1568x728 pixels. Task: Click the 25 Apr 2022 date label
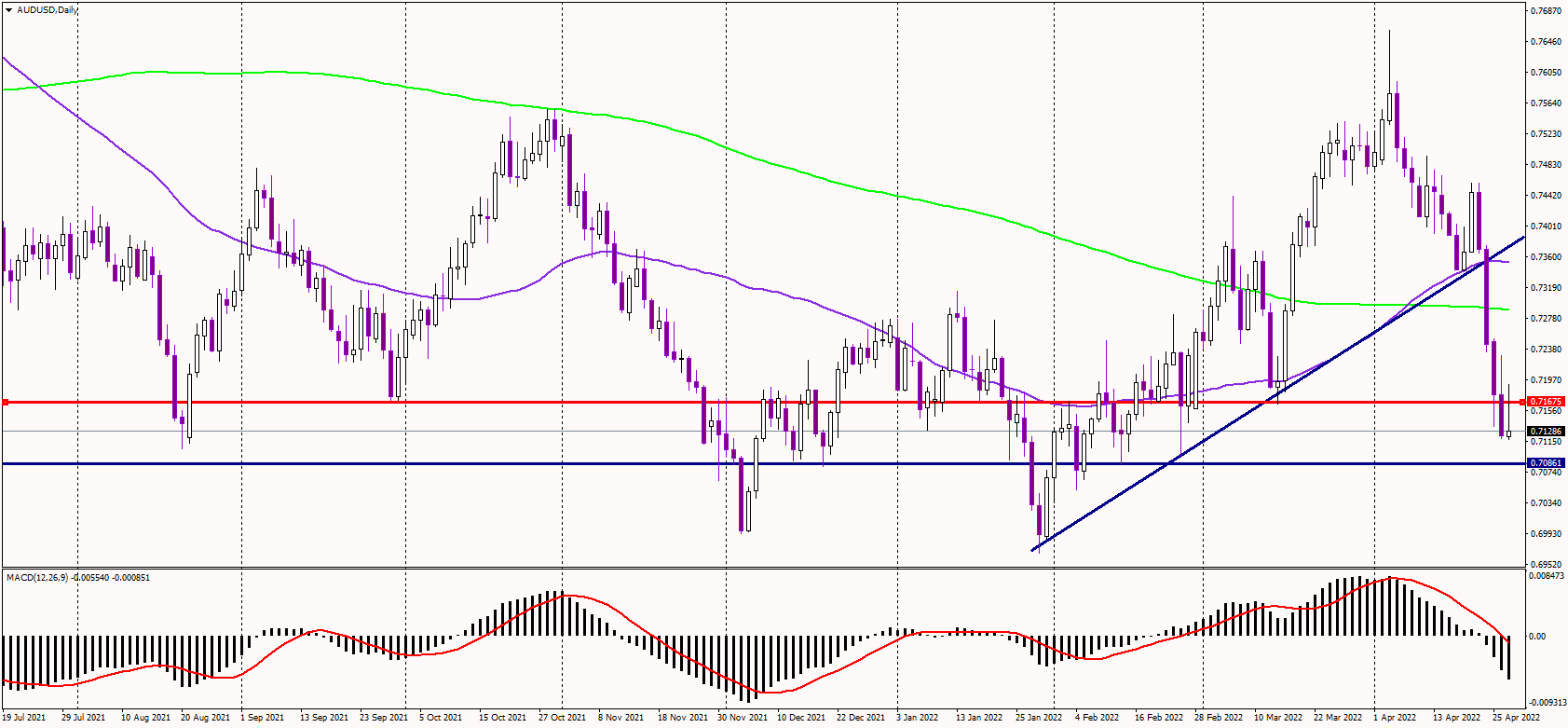[x=1516, y=718]
